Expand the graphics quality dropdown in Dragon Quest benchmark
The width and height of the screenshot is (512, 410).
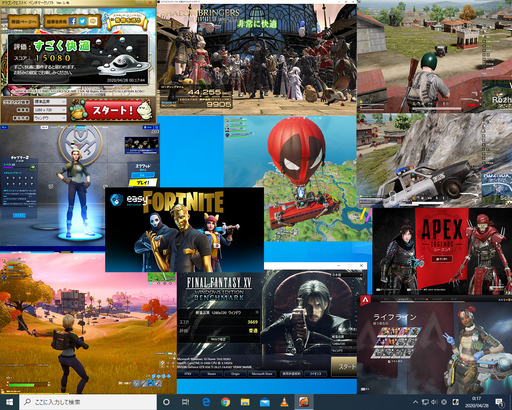(50, 102)
